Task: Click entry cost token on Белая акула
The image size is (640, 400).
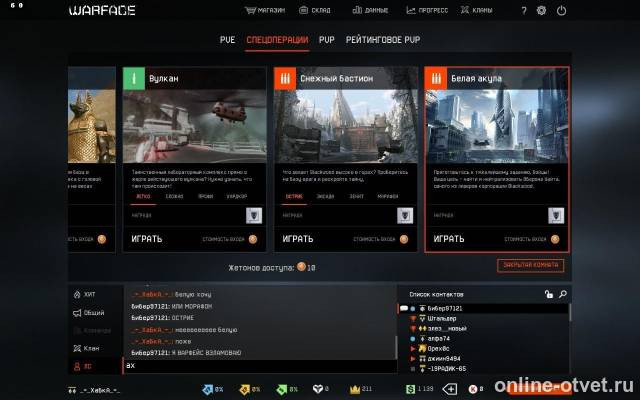Action: (x=555, y=239)
